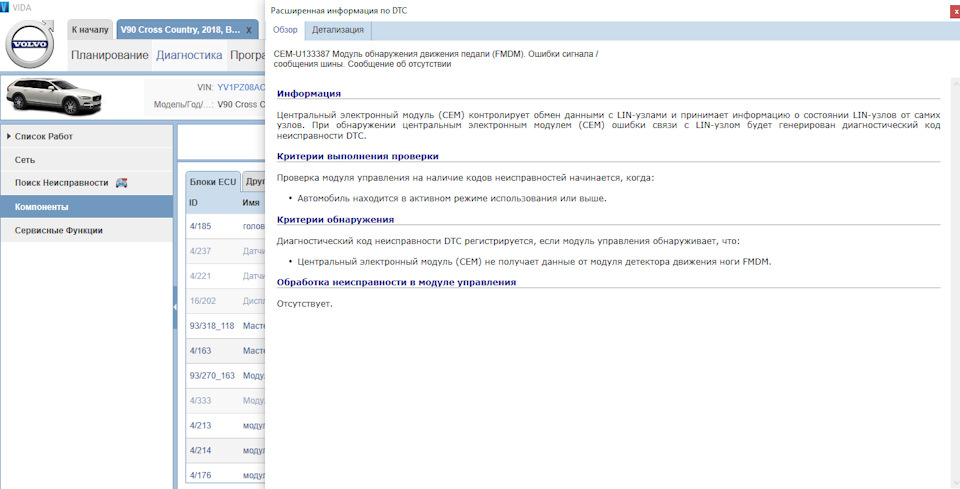Screen dimensions: 960x489
Task: Click the ID column header
Action: 193,203
